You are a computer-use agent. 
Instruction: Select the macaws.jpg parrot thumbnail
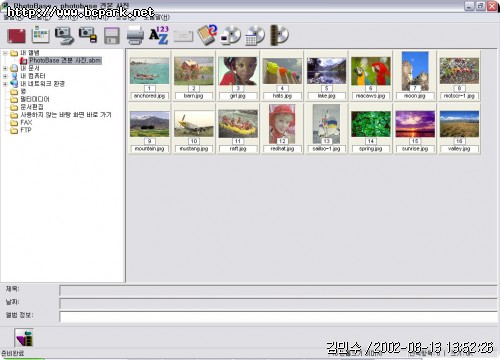tap(371, 71)
